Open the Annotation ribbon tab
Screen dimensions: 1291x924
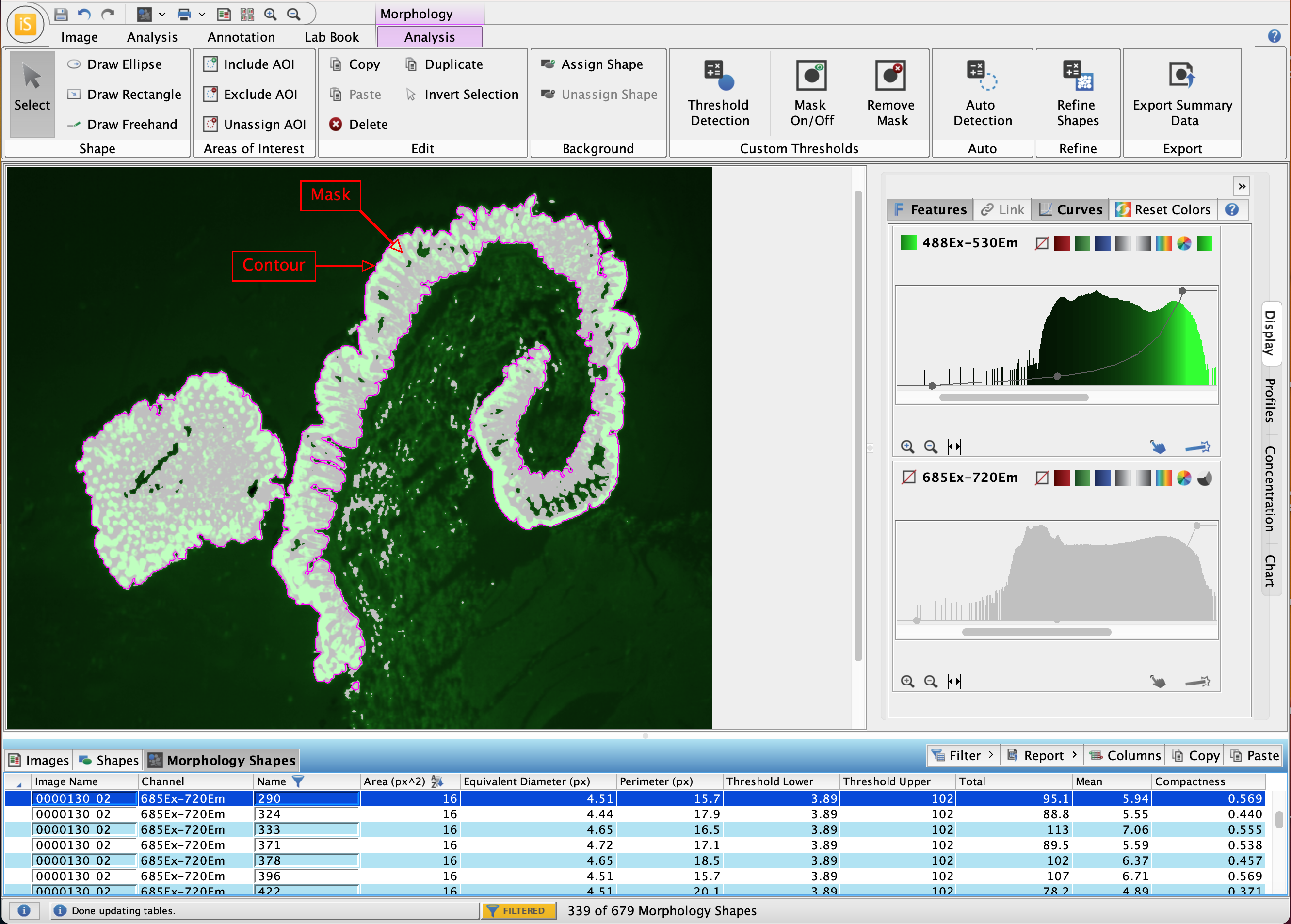click(x=241, y=37)
